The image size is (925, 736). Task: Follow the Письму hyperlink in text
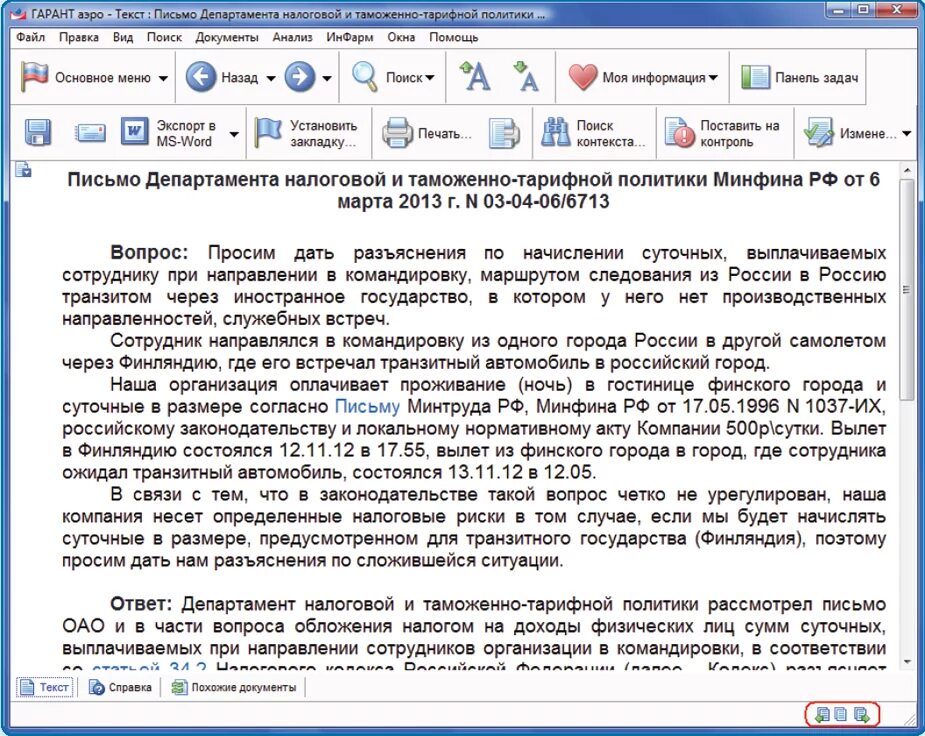(367, 406)
